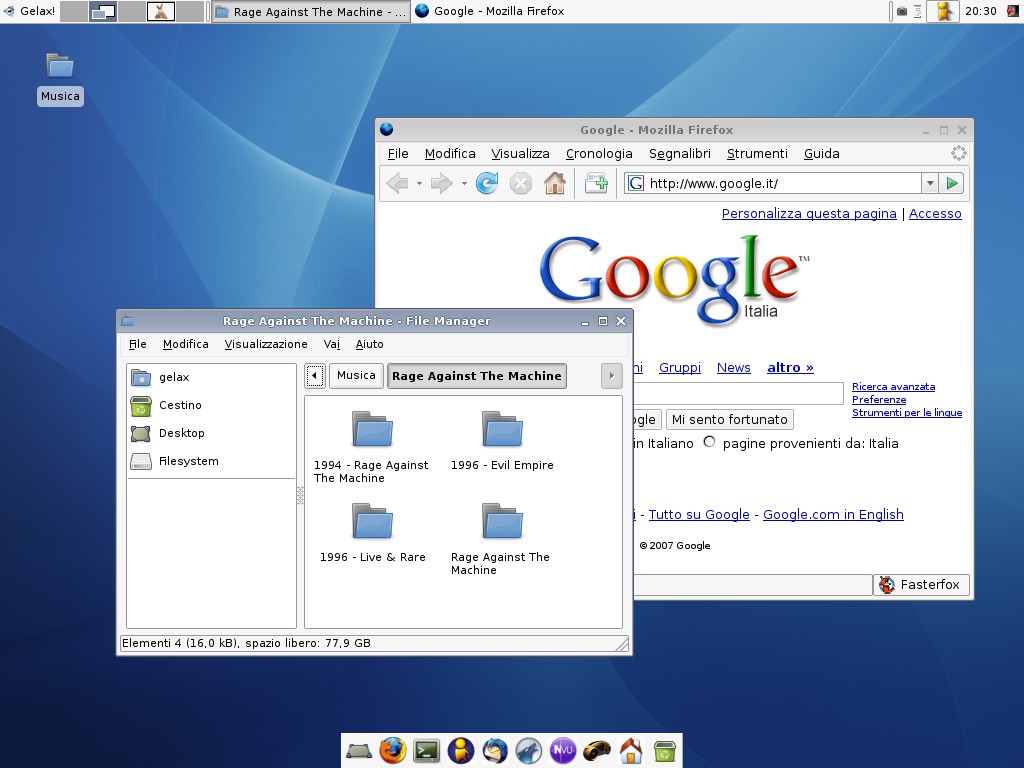Open the home folder from the dock

coord(631,751)
